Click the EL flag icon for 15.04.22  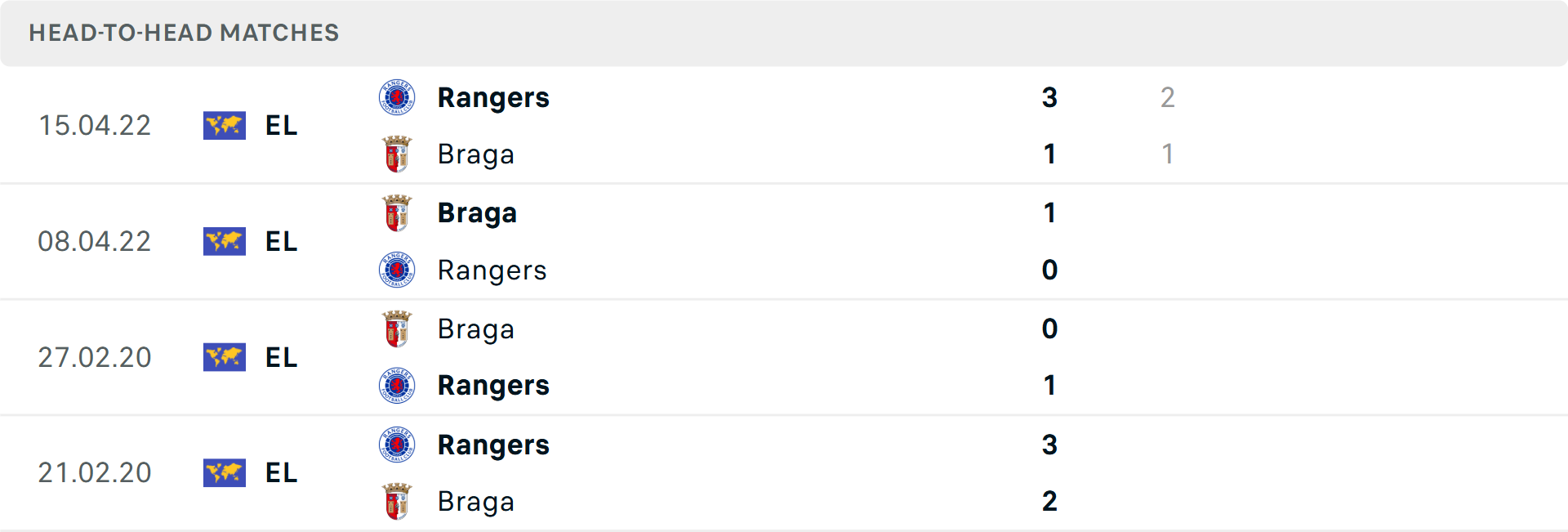pos(225,126)
